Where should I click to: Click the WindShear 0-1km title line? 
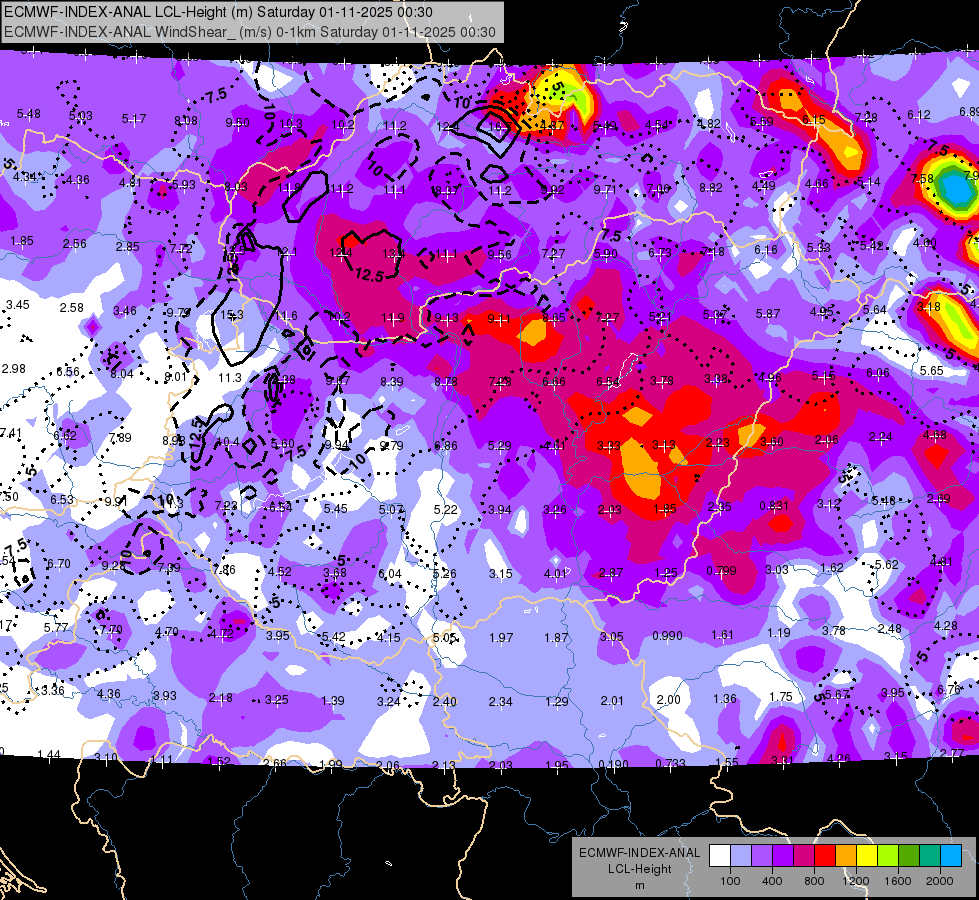coord(250,32)
